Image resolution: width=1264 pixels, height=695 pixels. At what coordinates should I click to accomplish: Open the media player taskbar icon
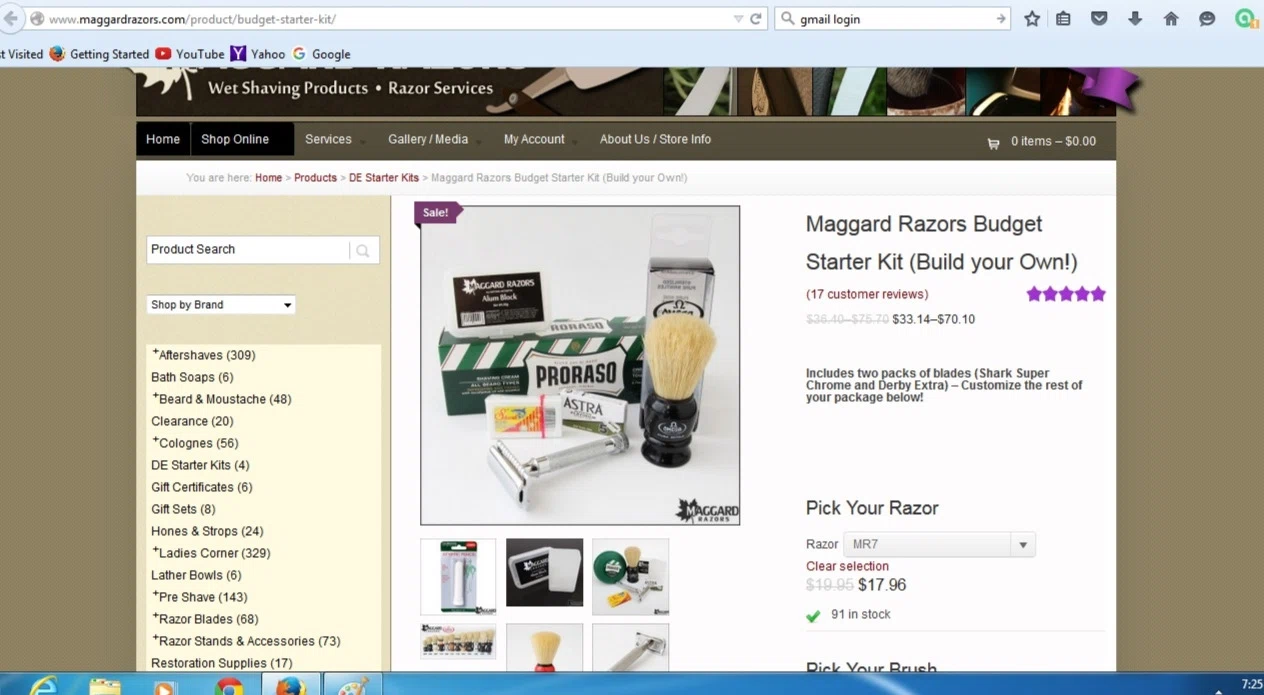[166, 686]
